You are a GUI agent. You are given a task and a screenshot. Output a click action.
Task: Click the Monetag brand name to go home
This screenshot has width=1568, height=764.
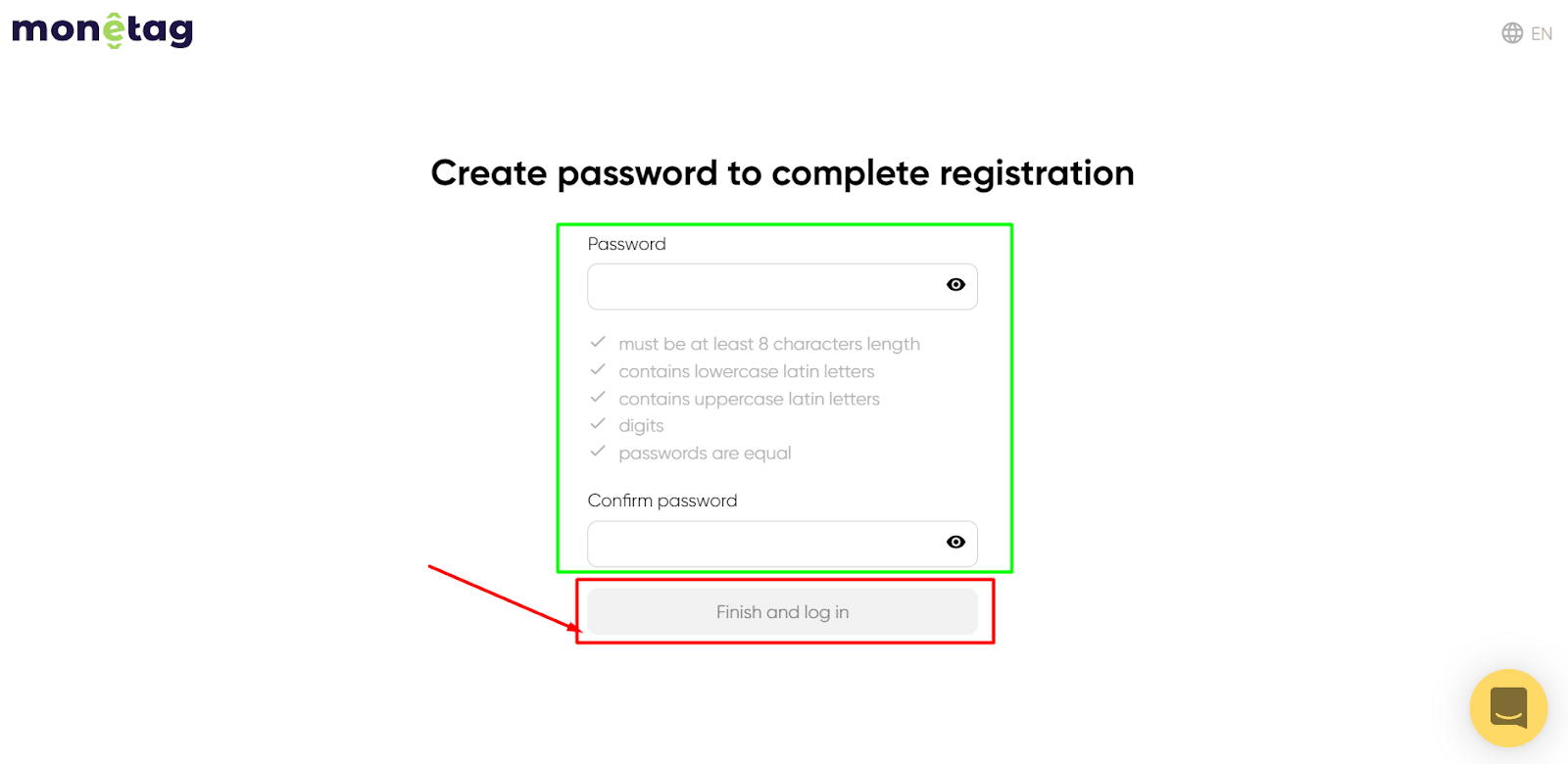coord(101,29)
